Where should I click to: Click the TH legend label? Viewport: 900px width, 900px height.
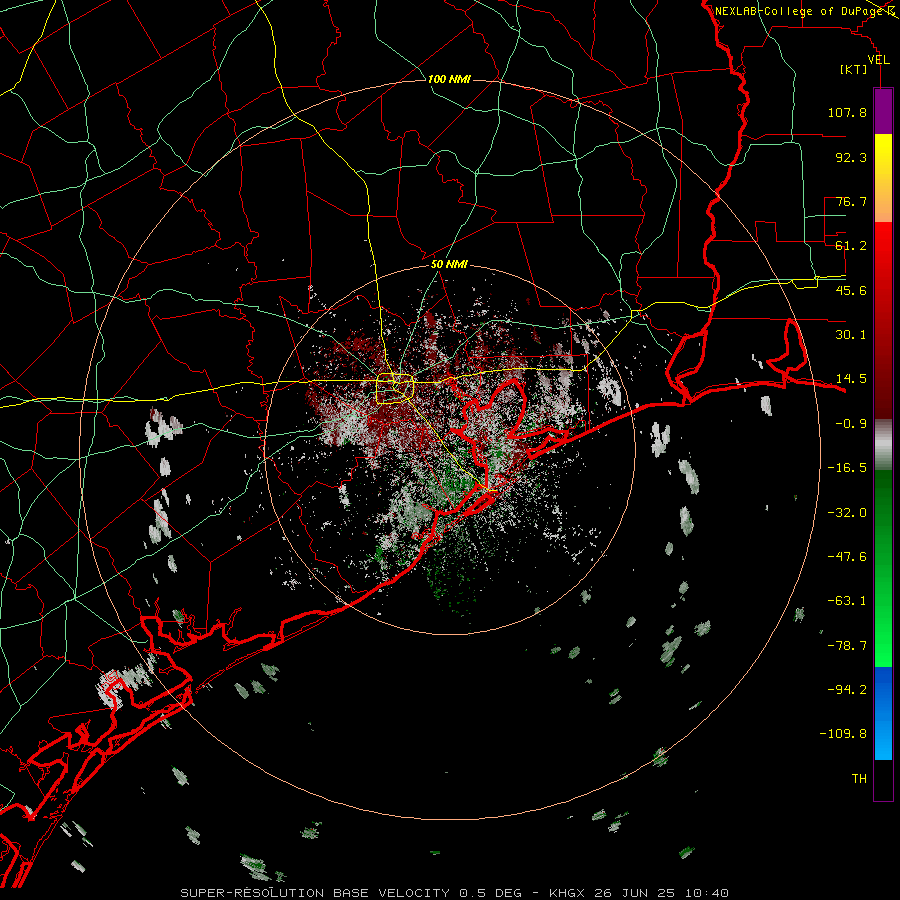click(x=859, y=779)
